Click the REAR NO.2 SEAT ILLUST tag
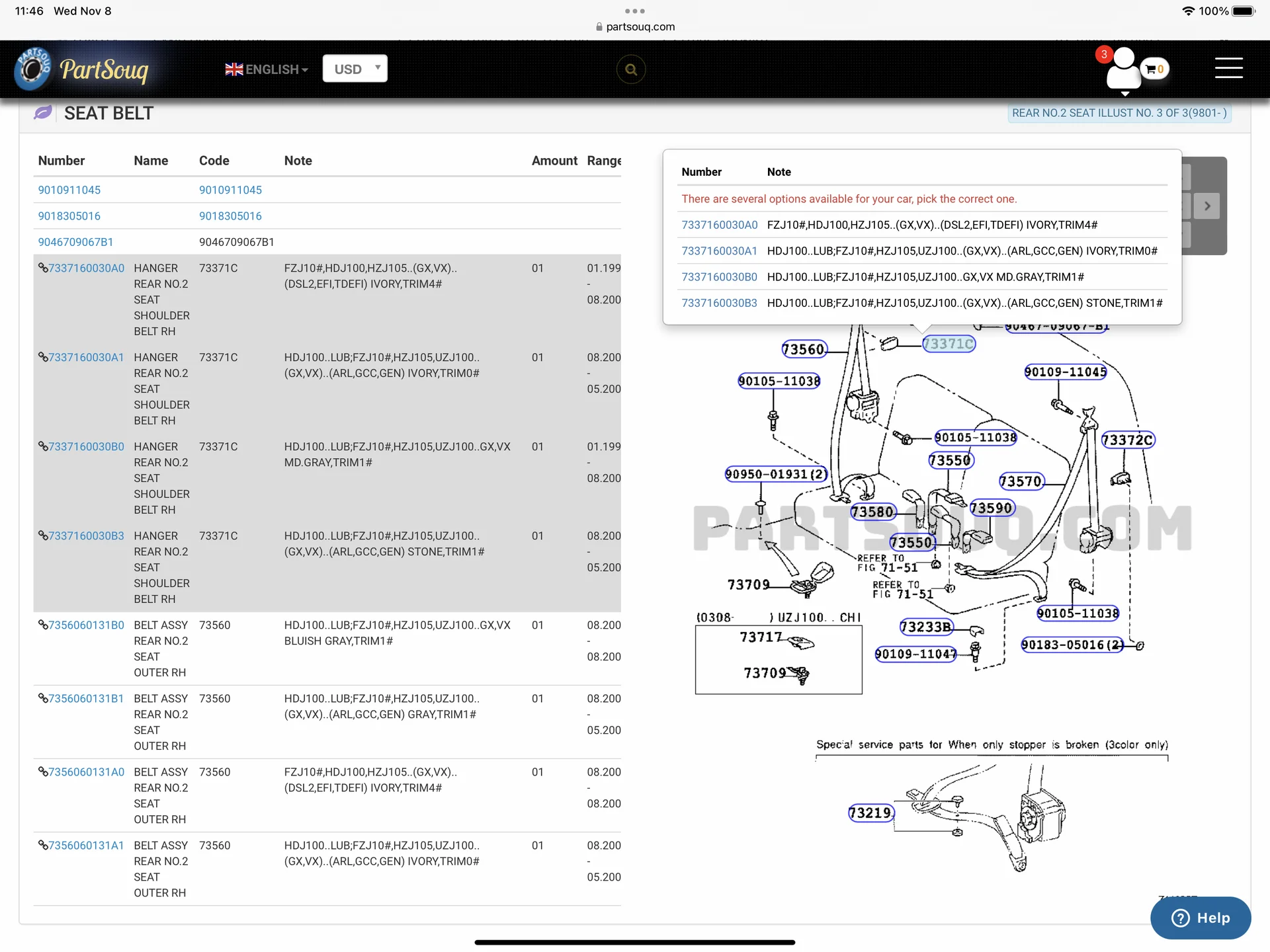This screenshot has width=1270, height=952. 1119,113
